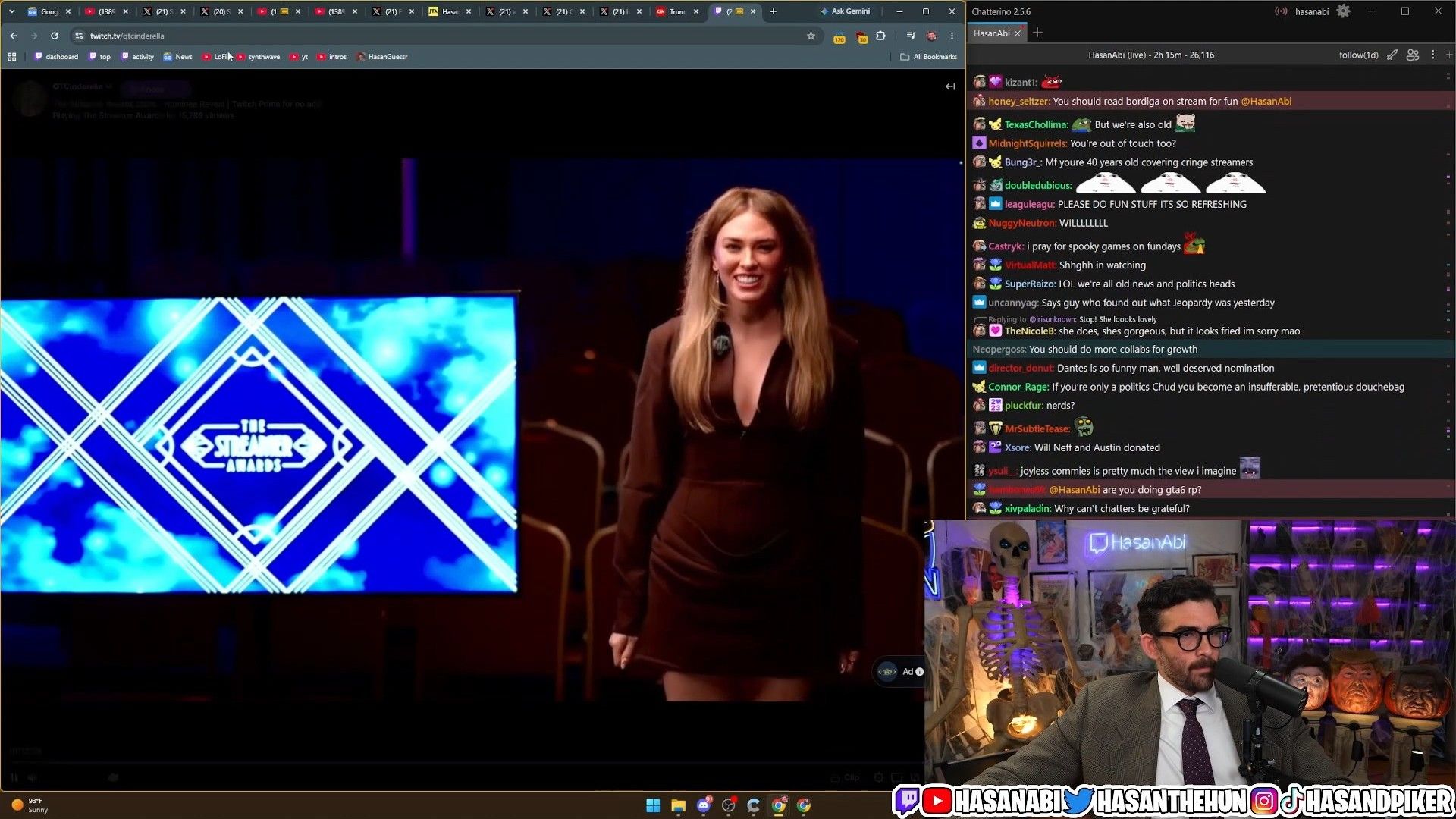Collapse the Twitch chat panel arrow
Screen dimensions: 1456x819
click(x=950, y=86)
